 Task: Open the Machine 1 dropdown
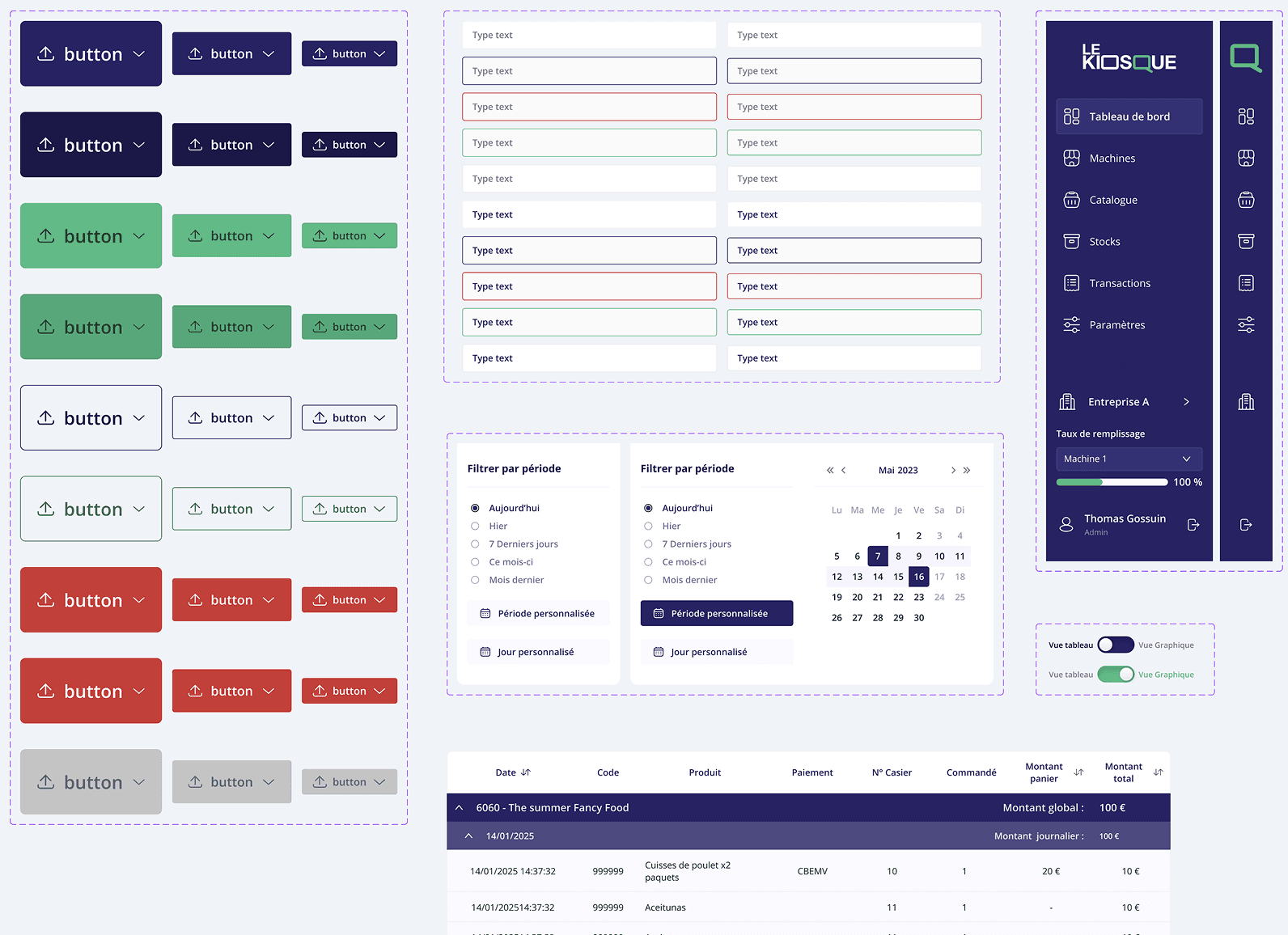click(1129, 459)
